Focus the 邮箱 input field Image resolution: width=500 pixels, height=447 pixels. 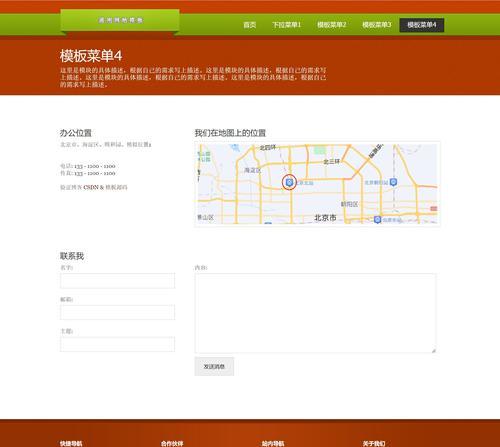tap(117, 312)
